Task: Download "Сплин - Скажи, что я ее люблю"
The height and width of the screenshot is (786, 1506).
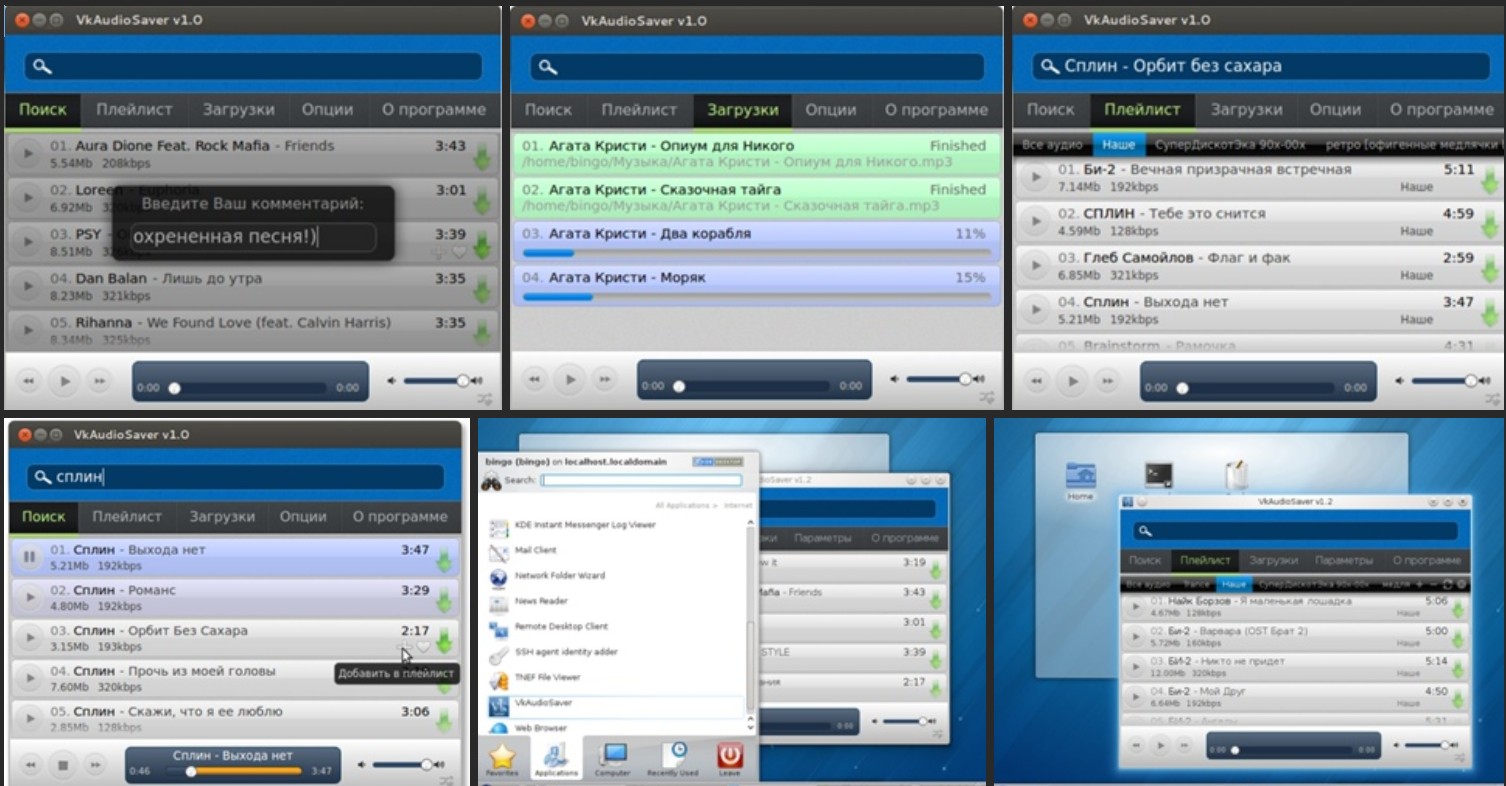Action: pos(444,723)
